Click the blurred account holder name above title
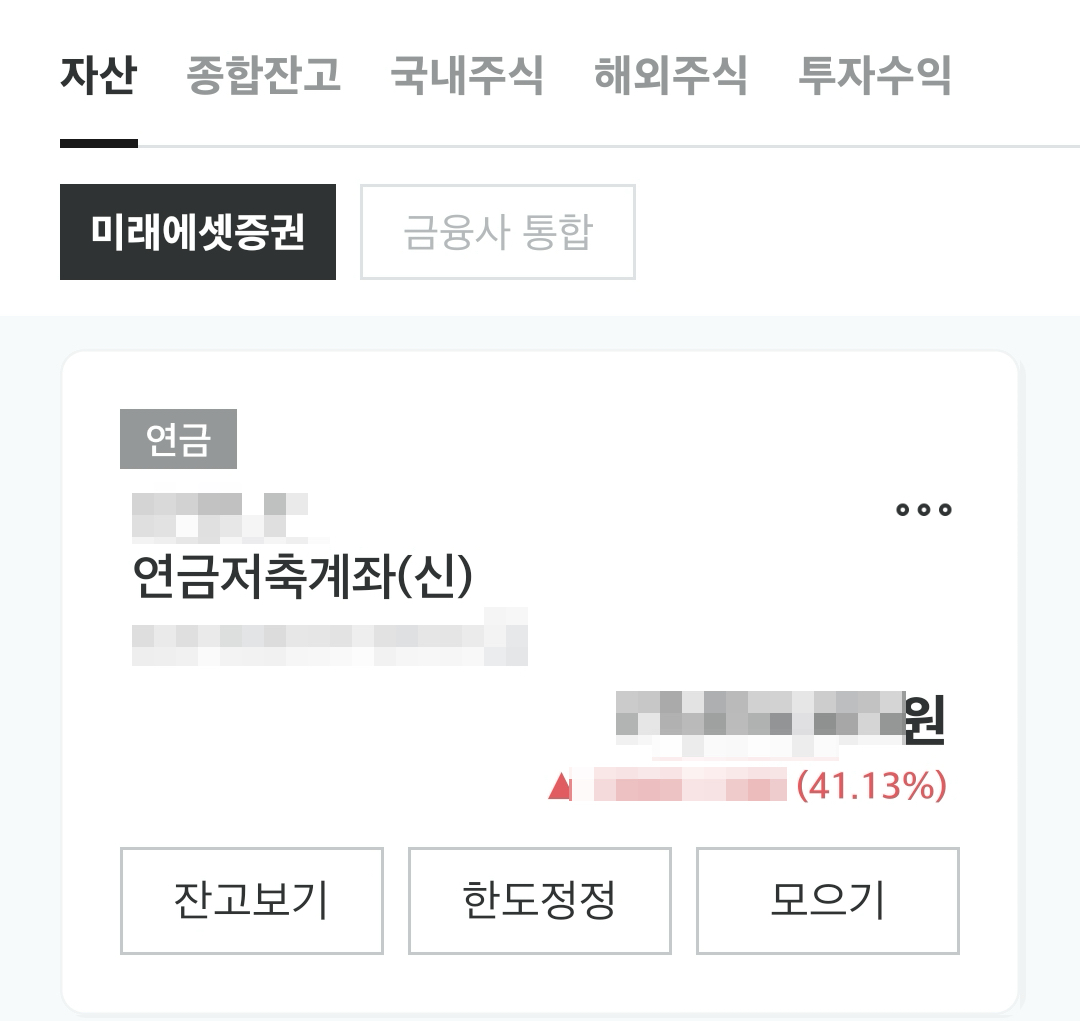 pos(220,515)
